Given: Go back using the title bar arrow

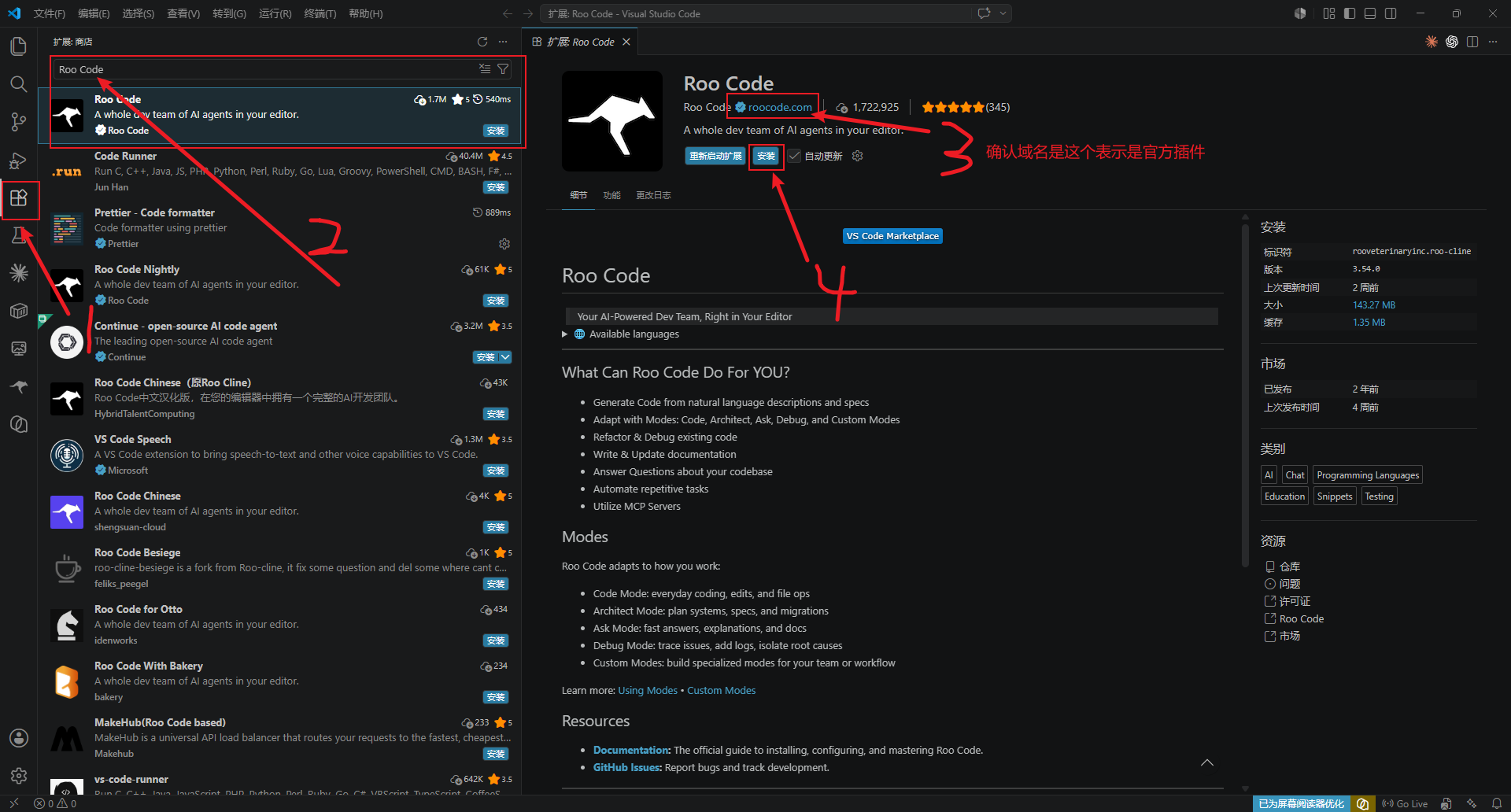Looking at the screenshot, I should [x=508, y=13].
